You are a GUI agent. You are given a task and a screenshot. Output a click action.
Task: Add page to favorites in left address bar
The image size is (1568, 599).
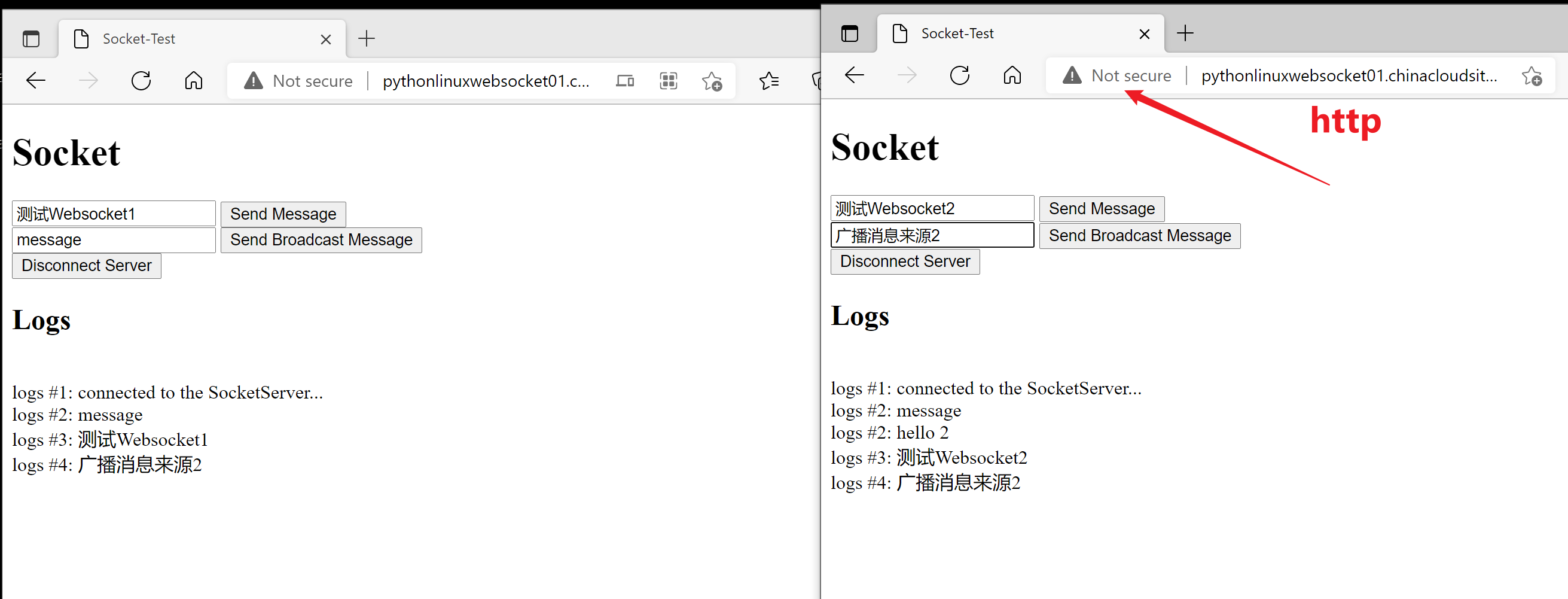coord(712,80)
